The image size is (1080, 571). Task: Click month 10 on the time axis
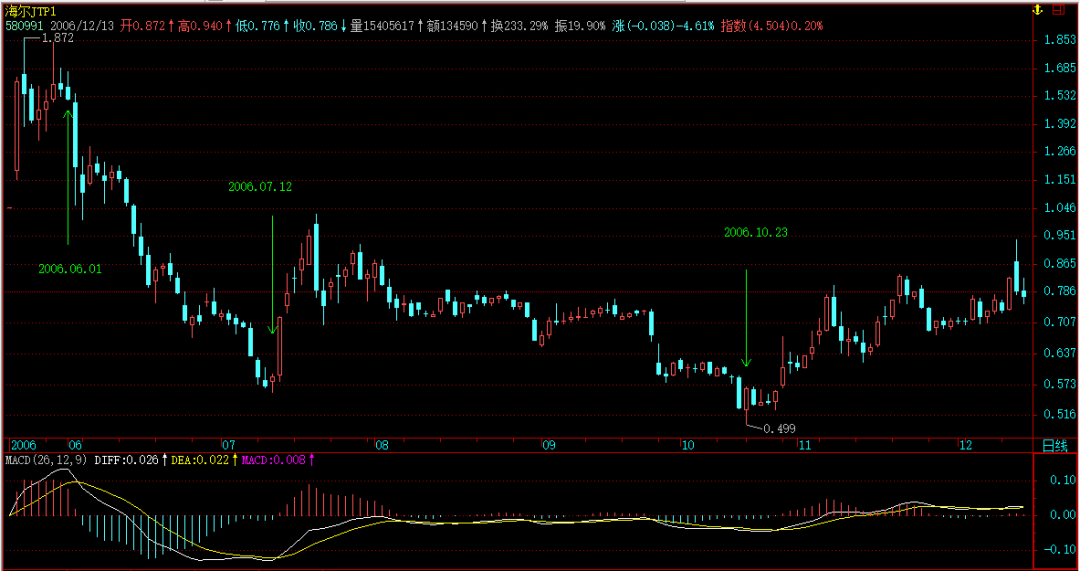[x=687, y=445]
